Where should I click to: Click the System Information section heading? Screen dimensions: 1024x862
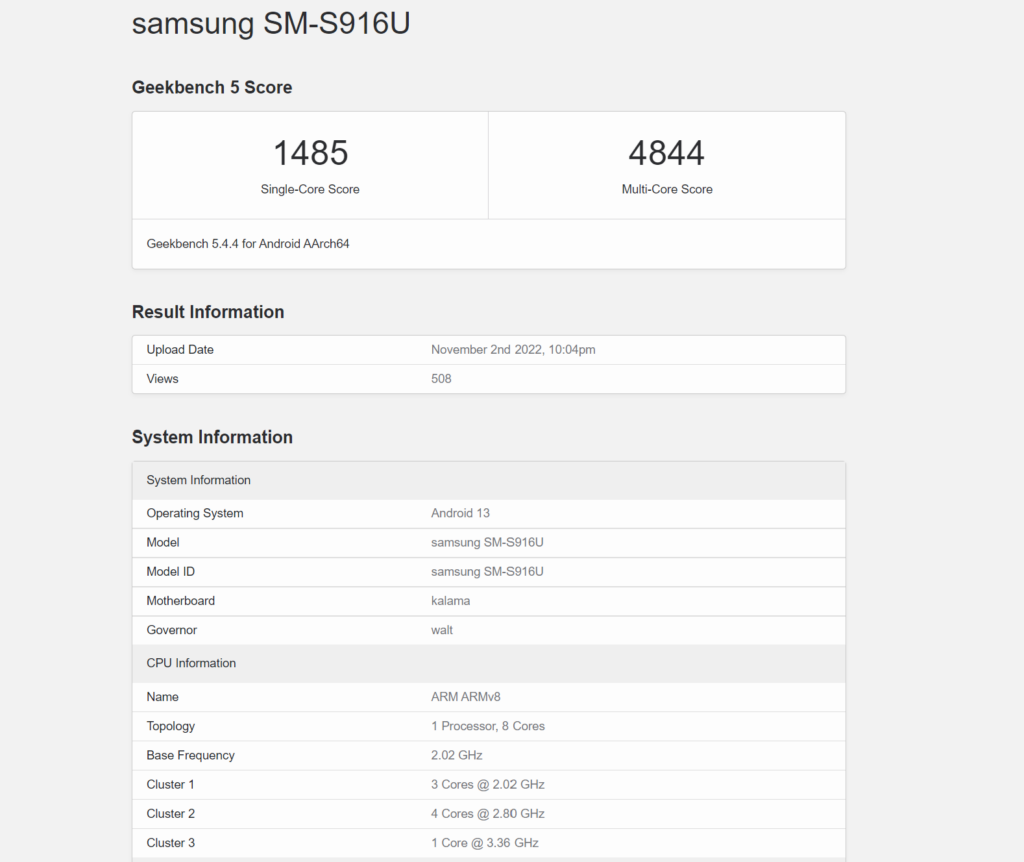(212, 437)
